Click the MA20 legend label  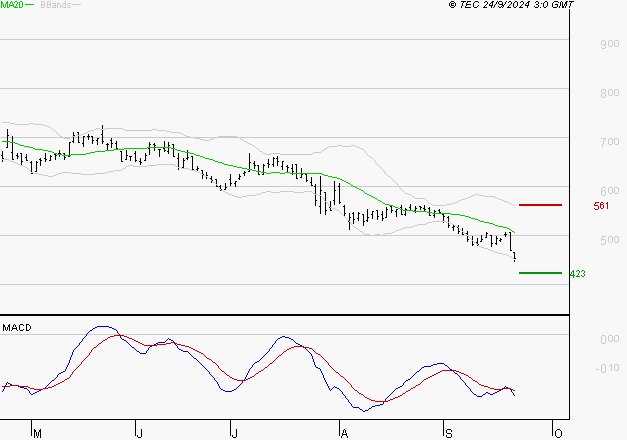(12, 5)
